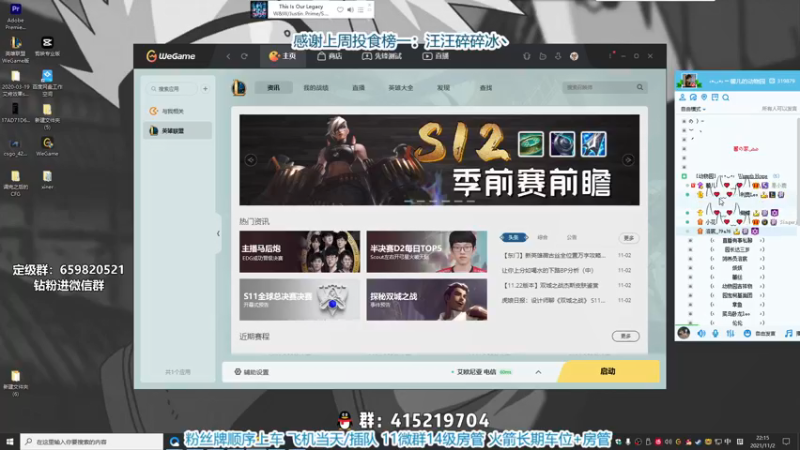This screenshot has width=800, height=450.
Task: Click the 更多 button beside news filters
Action: click(x=629, y=238)
